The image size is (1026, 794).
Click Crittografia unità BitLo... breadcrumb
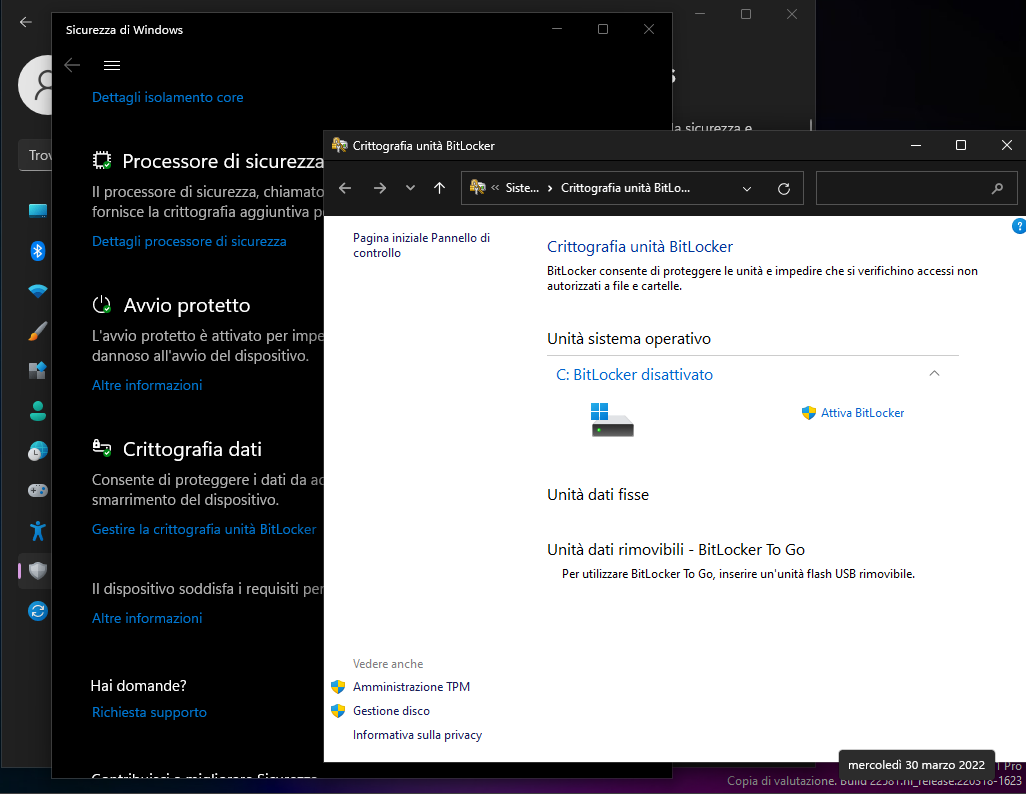tap(625, 188)
